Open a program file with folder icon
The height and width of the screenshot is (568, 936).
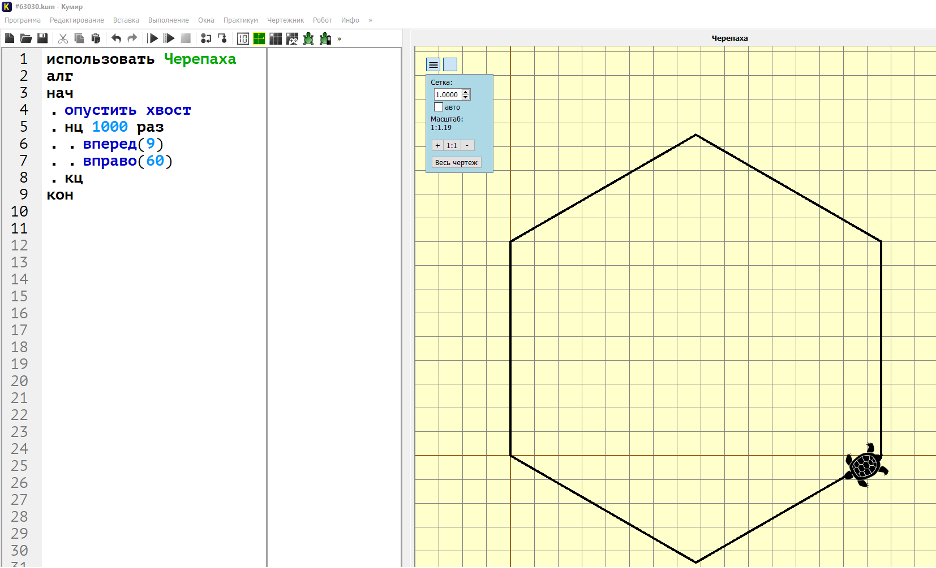(x=26, y=38)
